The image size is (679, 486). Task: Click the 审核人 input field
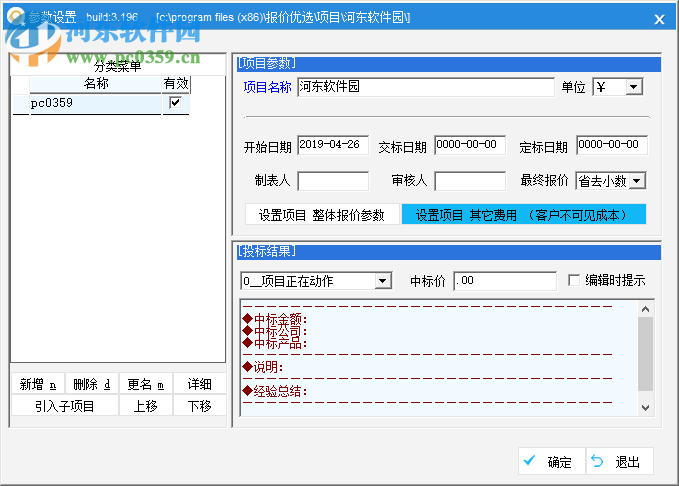pos(470,181)
